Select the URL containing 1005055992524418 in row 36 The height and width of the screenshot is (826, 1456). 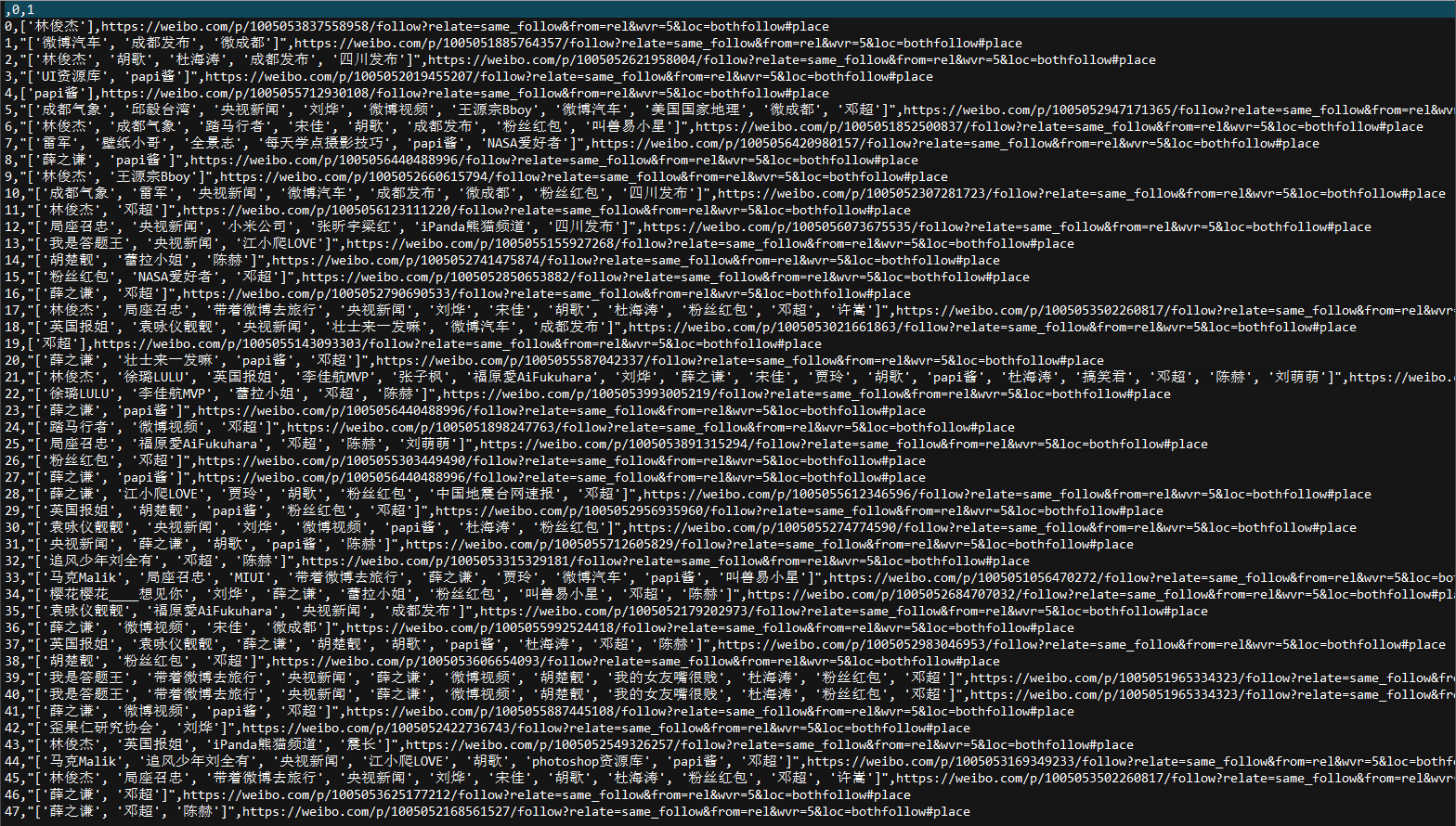point(710,627)
